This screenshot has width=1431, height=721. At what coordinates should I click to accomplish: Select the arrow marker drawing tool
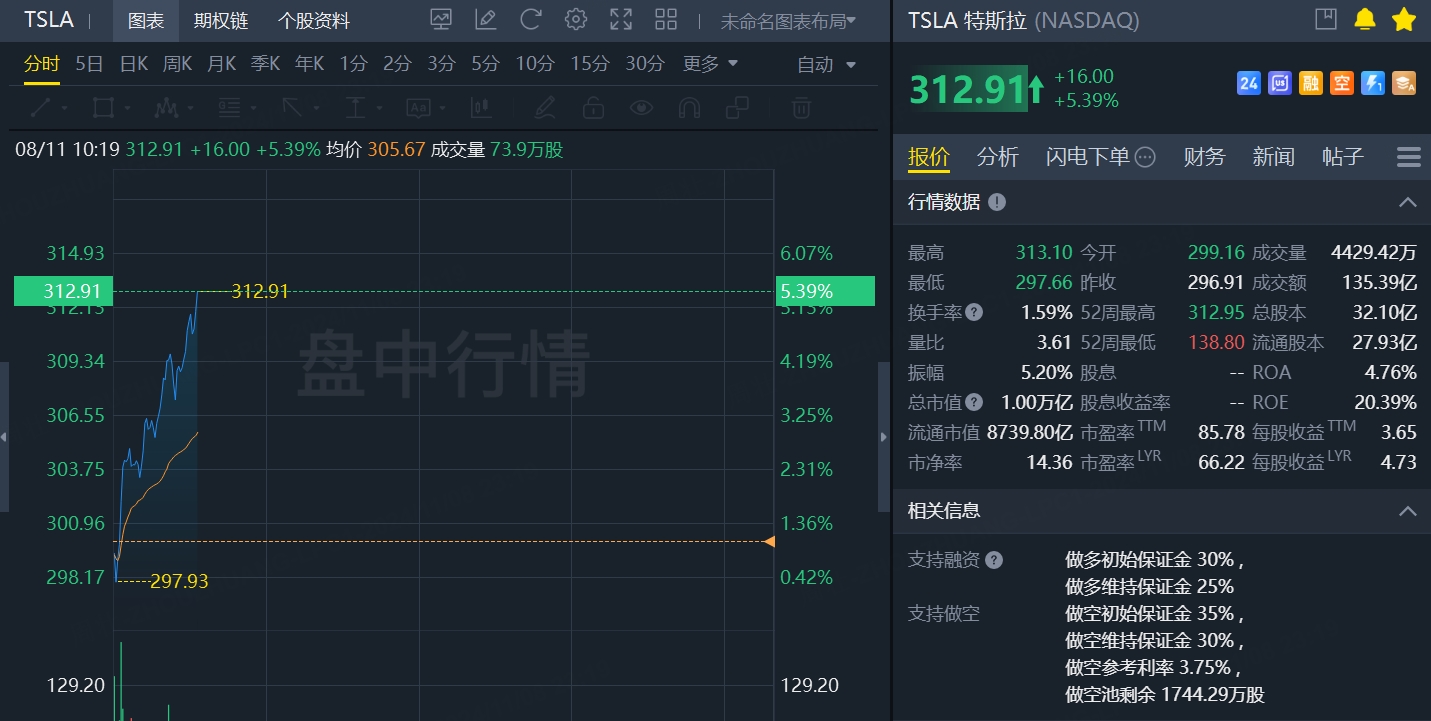pyautogui.click(x=292, y=107)
